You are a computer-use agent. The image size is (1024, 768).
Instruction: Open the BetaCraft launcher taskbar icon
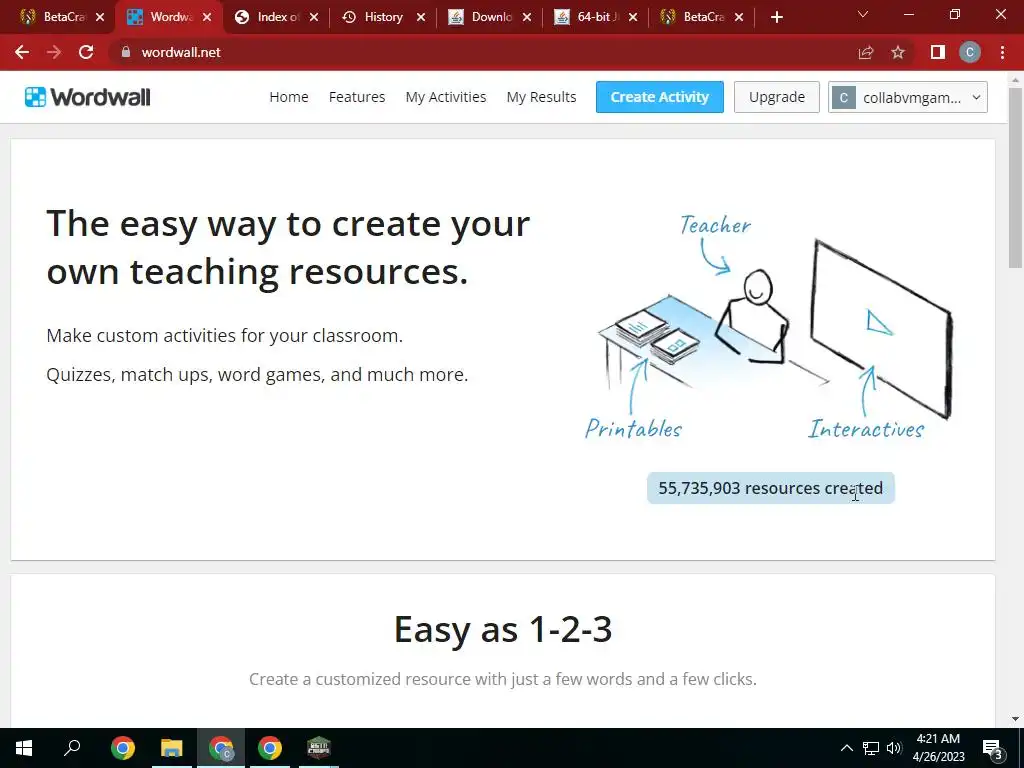click(319, 748)
